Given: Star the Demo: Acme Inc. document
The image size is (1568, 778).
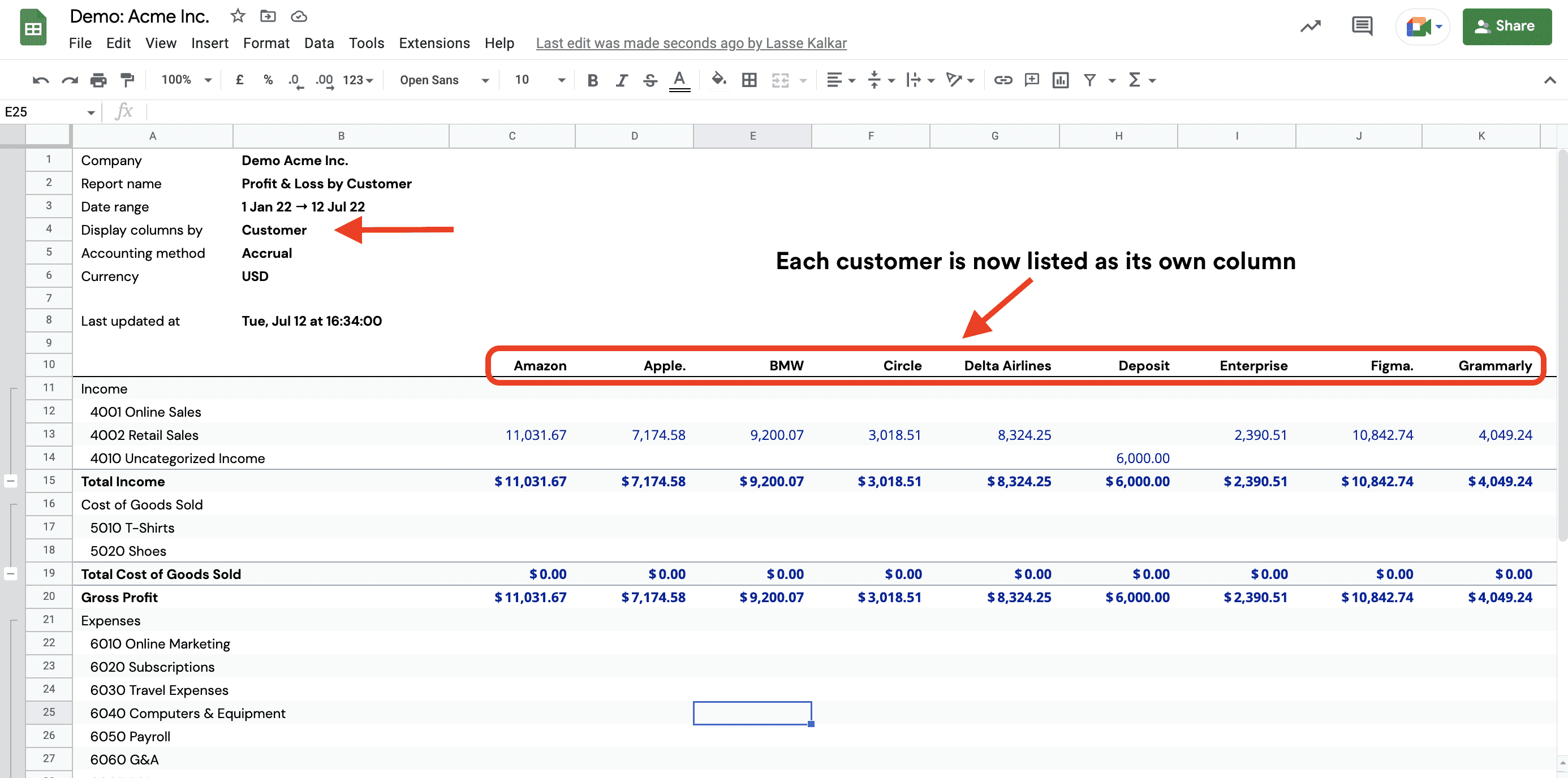Looking at the screenshot, I should [x=238, y=16].
